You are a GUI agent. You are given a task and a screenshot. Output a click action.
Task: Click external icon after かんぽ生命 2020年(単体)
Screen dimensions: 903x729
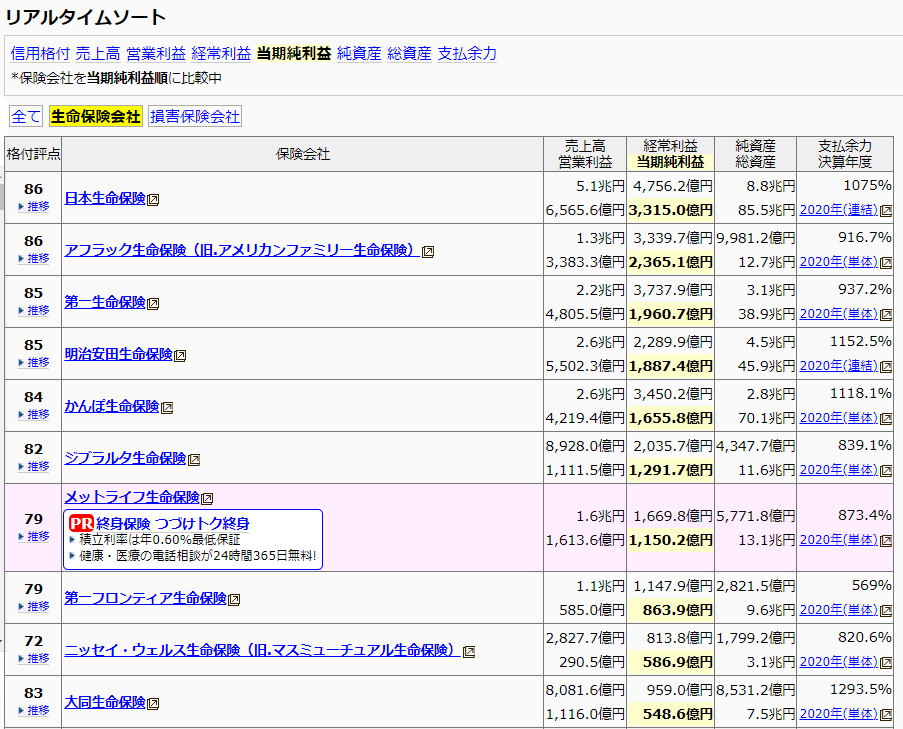click(886, 419)
